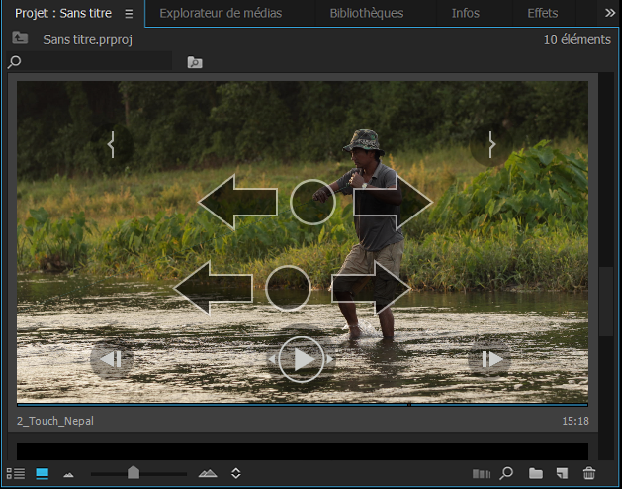
Task: Click the 15:18 clip duration
Action: click(575, 421)
